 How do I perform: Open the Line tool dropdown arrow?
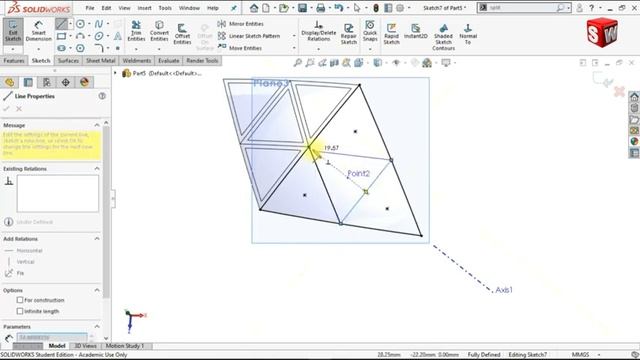(x=70, y=24)
